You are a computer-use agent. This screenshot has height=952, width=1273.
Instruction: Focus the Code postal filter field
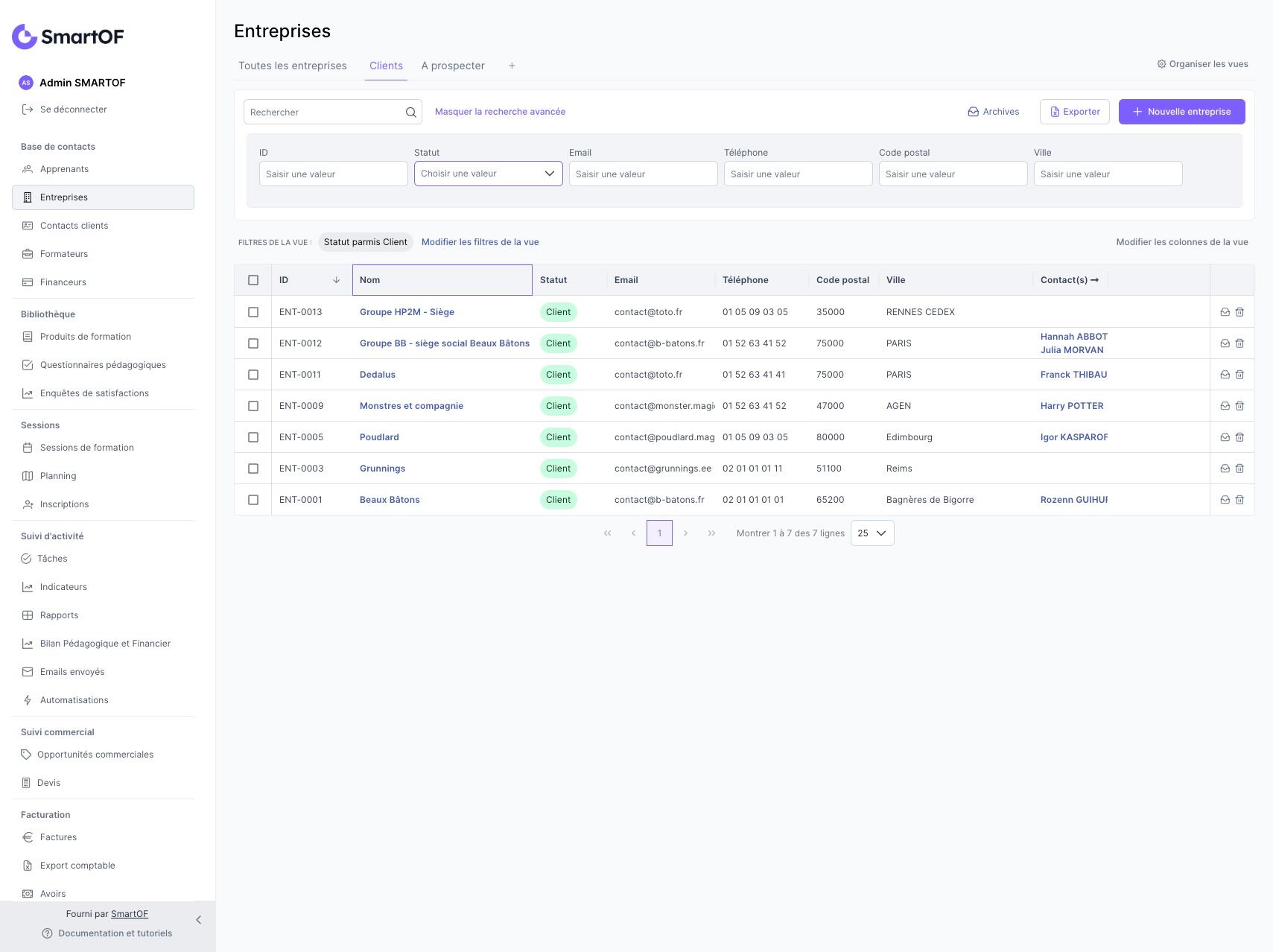(953, 174)
